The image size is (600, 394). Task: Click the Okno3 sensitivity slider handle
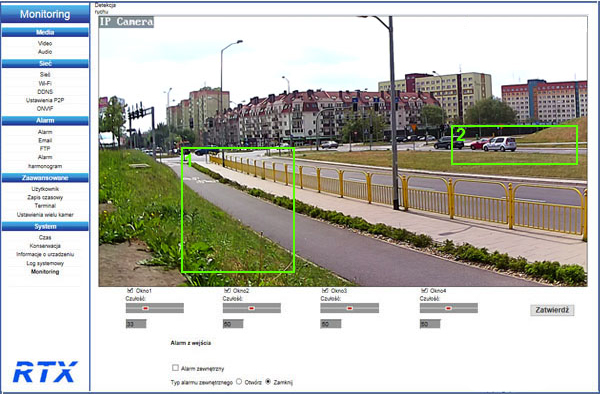coord(349,308)
